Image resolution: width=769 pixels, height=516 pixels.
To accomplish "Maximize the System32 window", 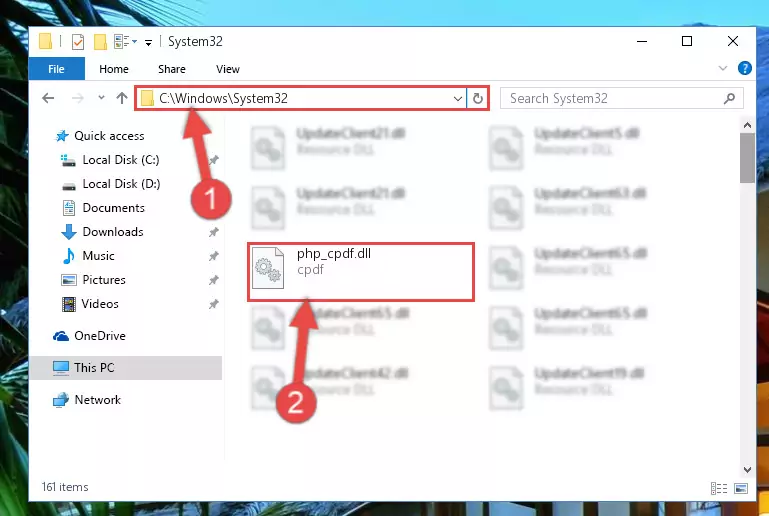I will pos(687,41).
